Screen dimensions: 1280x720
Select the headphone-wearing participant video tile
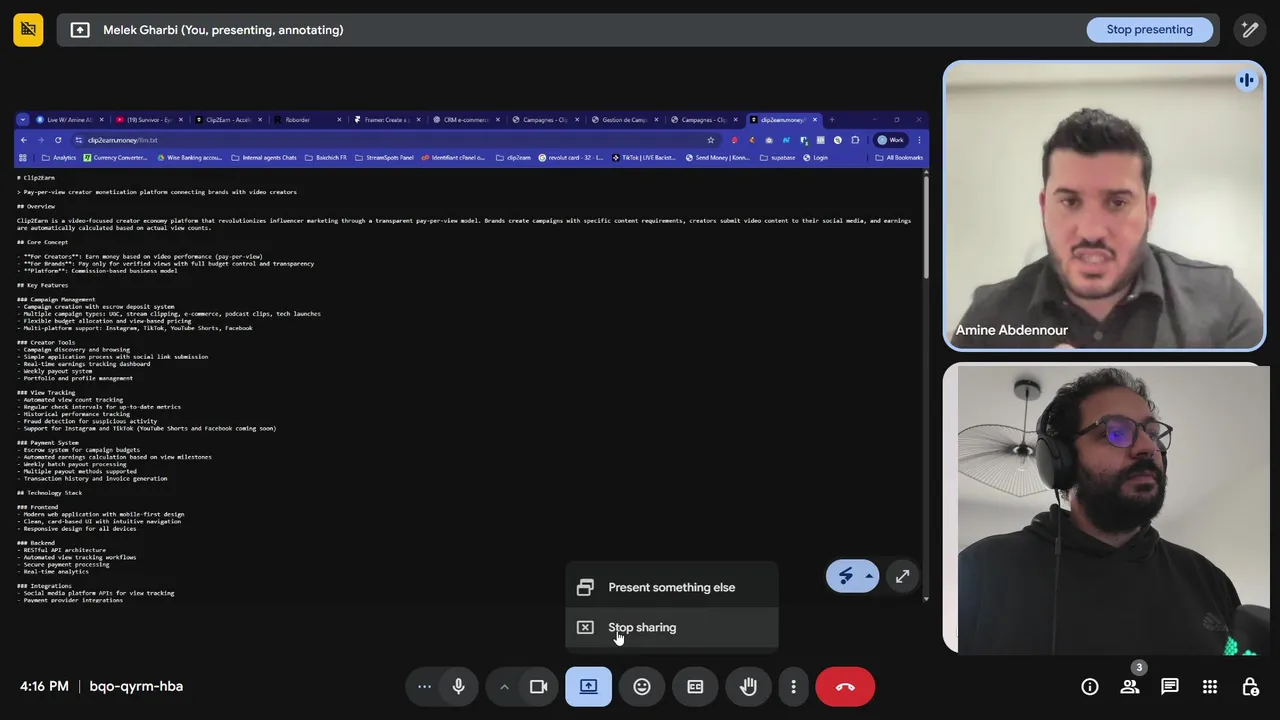[1104, 509]
